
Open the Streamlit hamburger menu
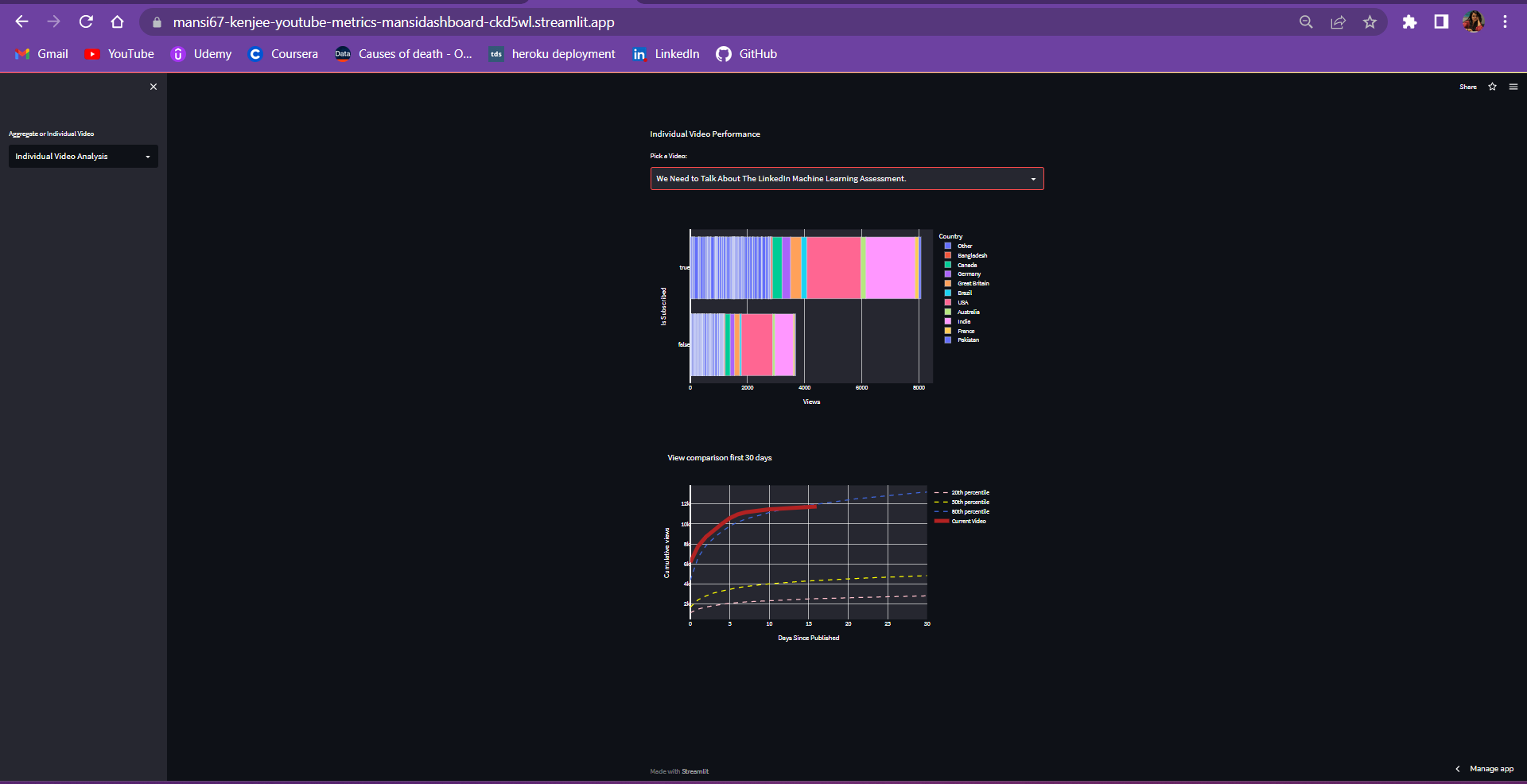pos(1513,87)
